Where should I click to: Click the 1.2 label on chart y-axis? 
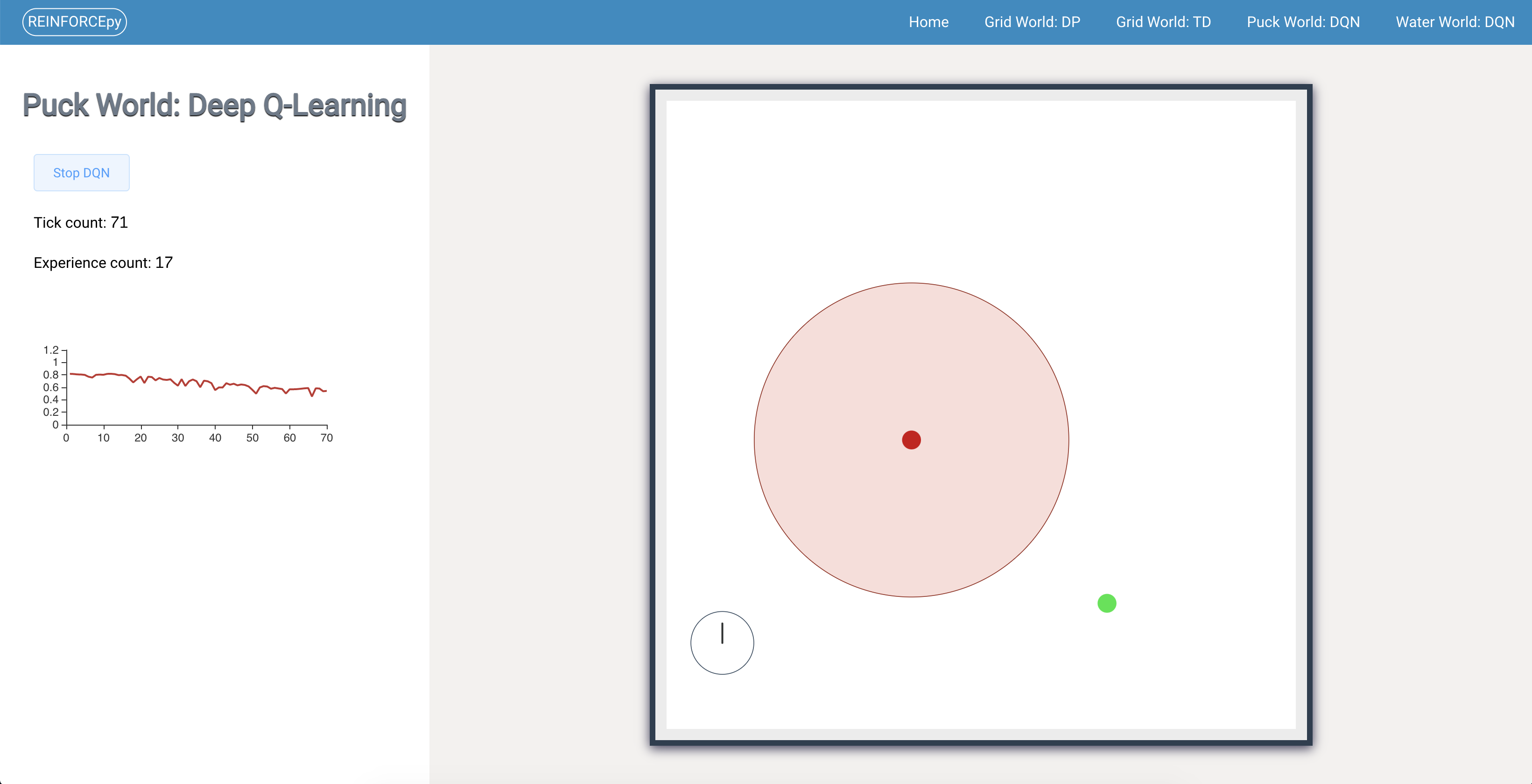click(51, 350)
